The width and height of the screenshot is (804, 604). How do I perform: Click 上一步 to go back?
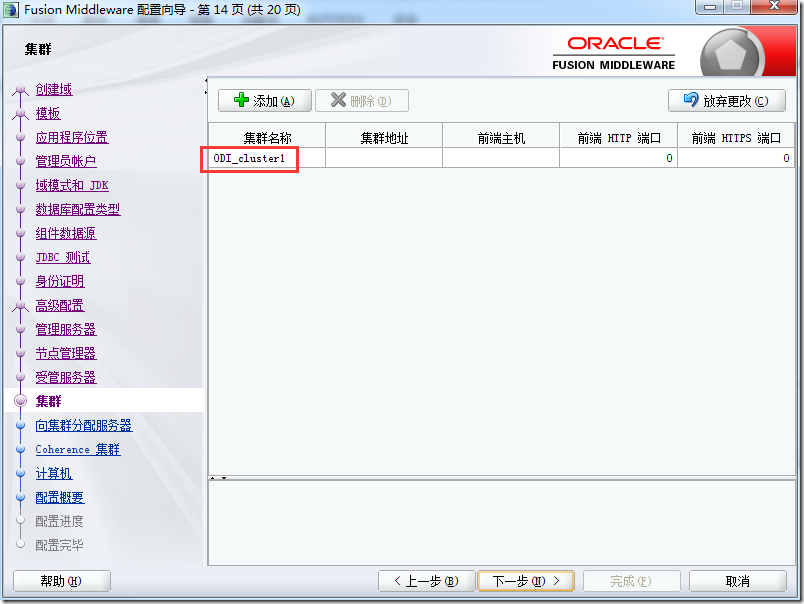click(426, 581)
